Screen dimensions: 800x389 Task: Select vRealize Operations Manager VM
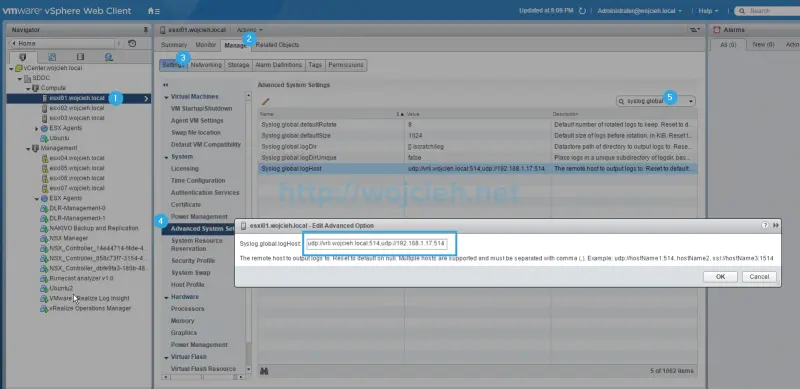tap(90, 308)
